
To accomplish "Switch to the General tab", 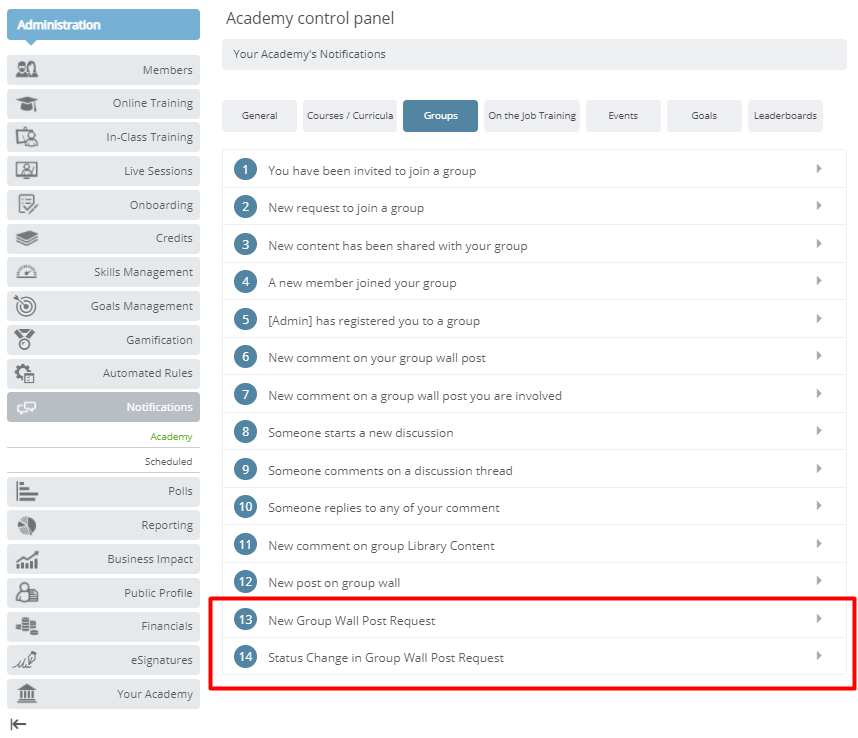I will click(x=259, y=116).
